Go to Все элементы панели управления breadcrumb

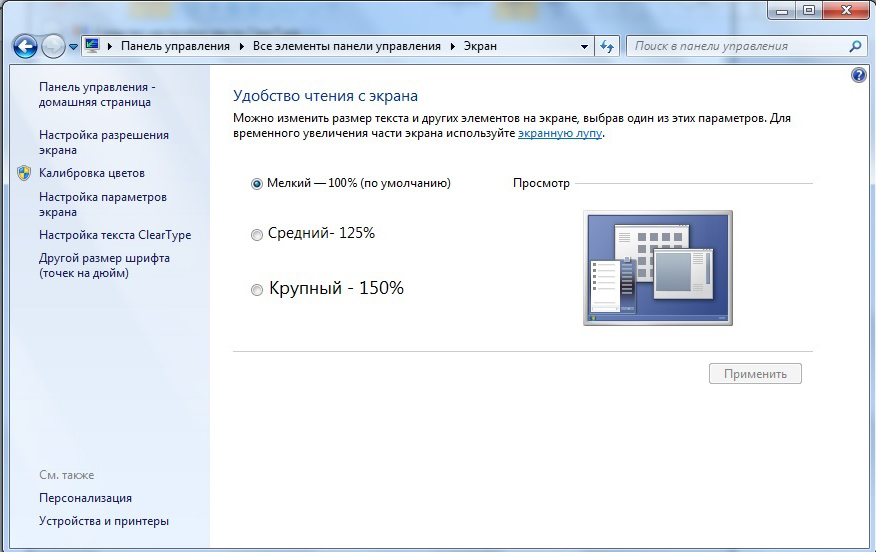tap(346, 46)
